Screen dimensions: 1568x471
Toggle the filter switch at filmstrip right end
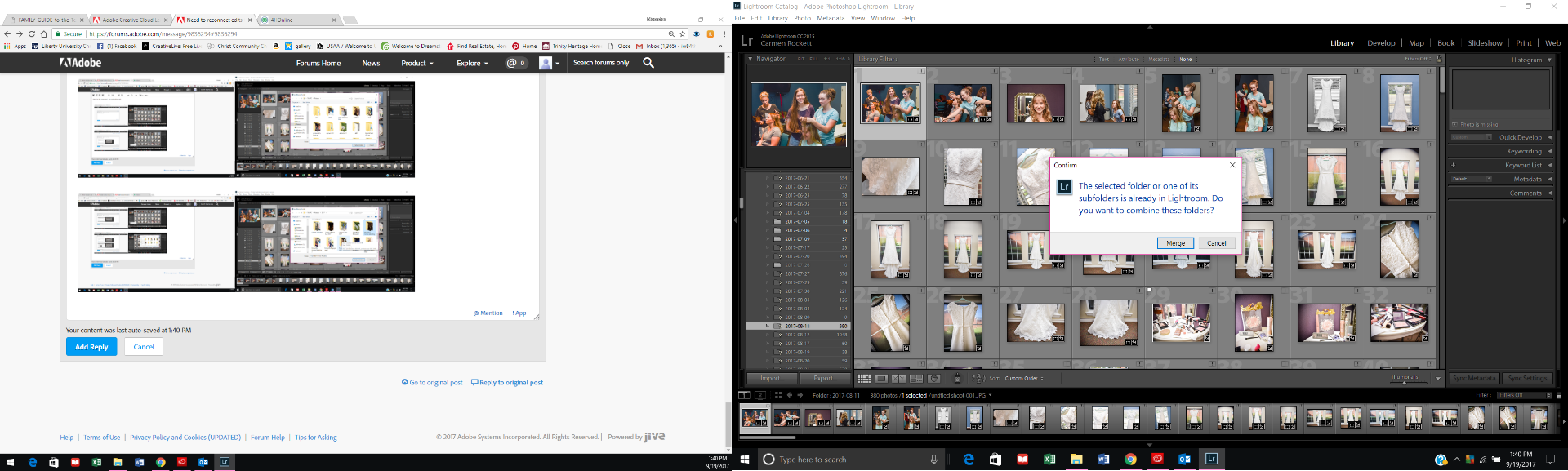click(x=1558, y=395)
